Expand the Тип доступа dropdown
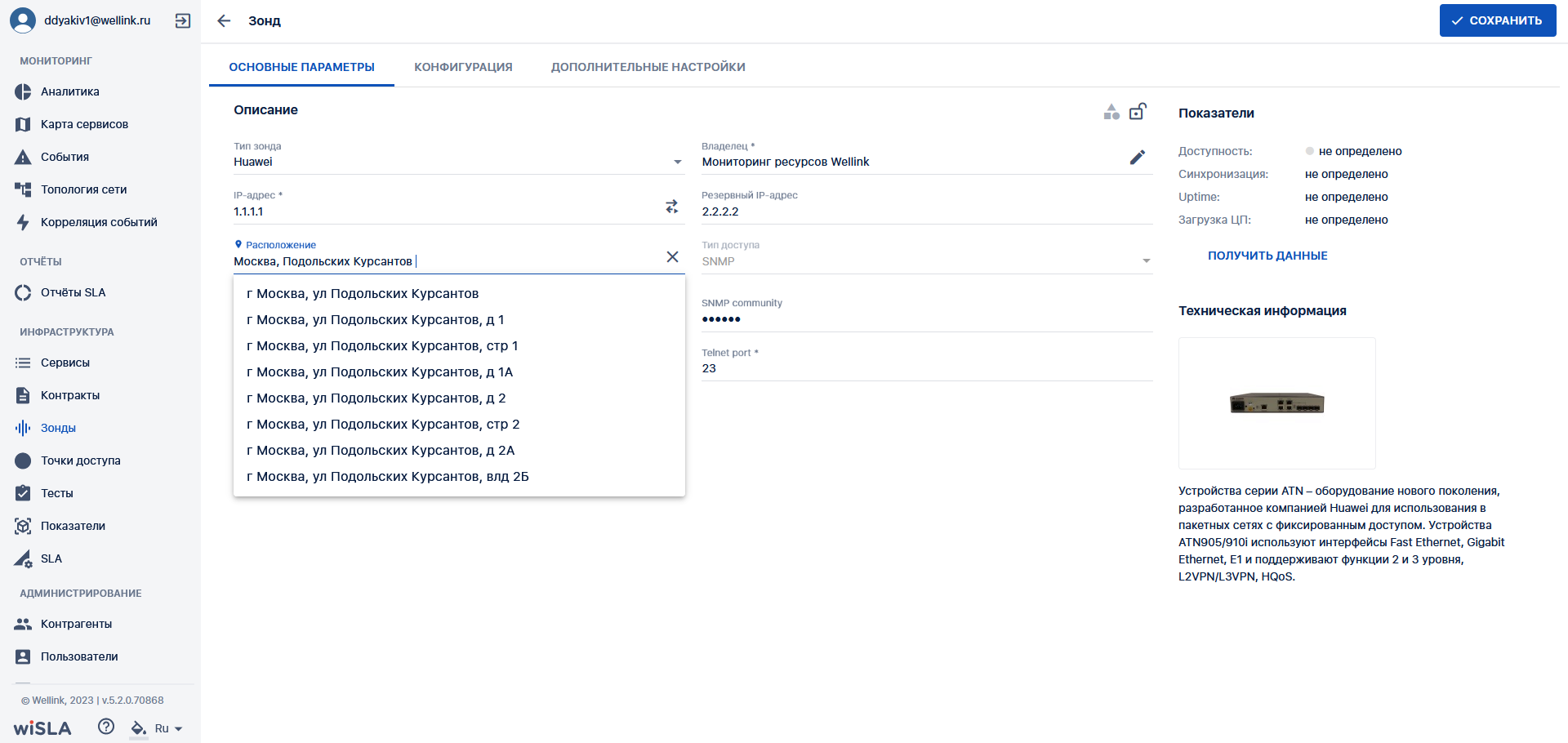 point(1147,261)
